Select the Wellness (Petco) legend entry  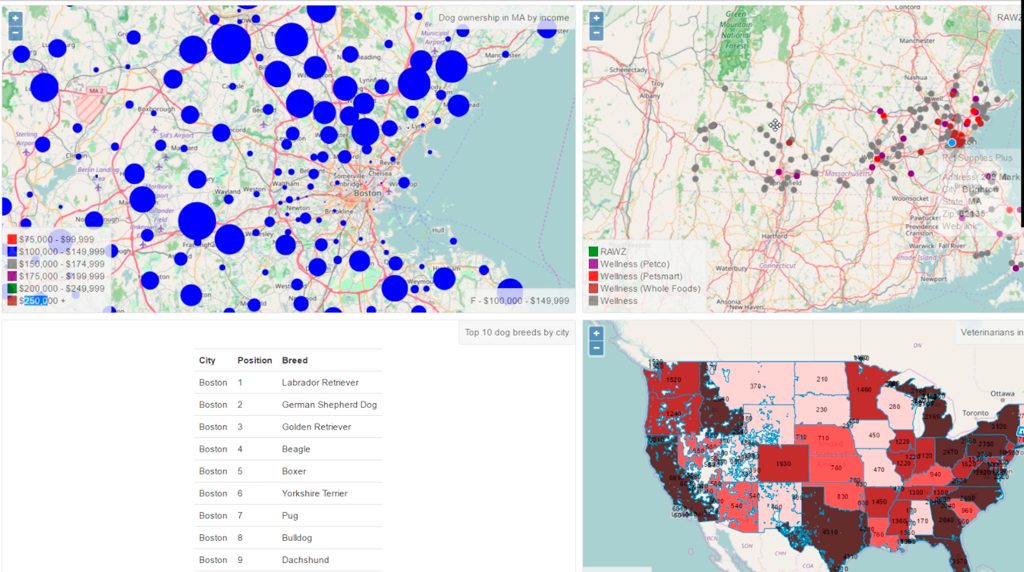[634, 264]
